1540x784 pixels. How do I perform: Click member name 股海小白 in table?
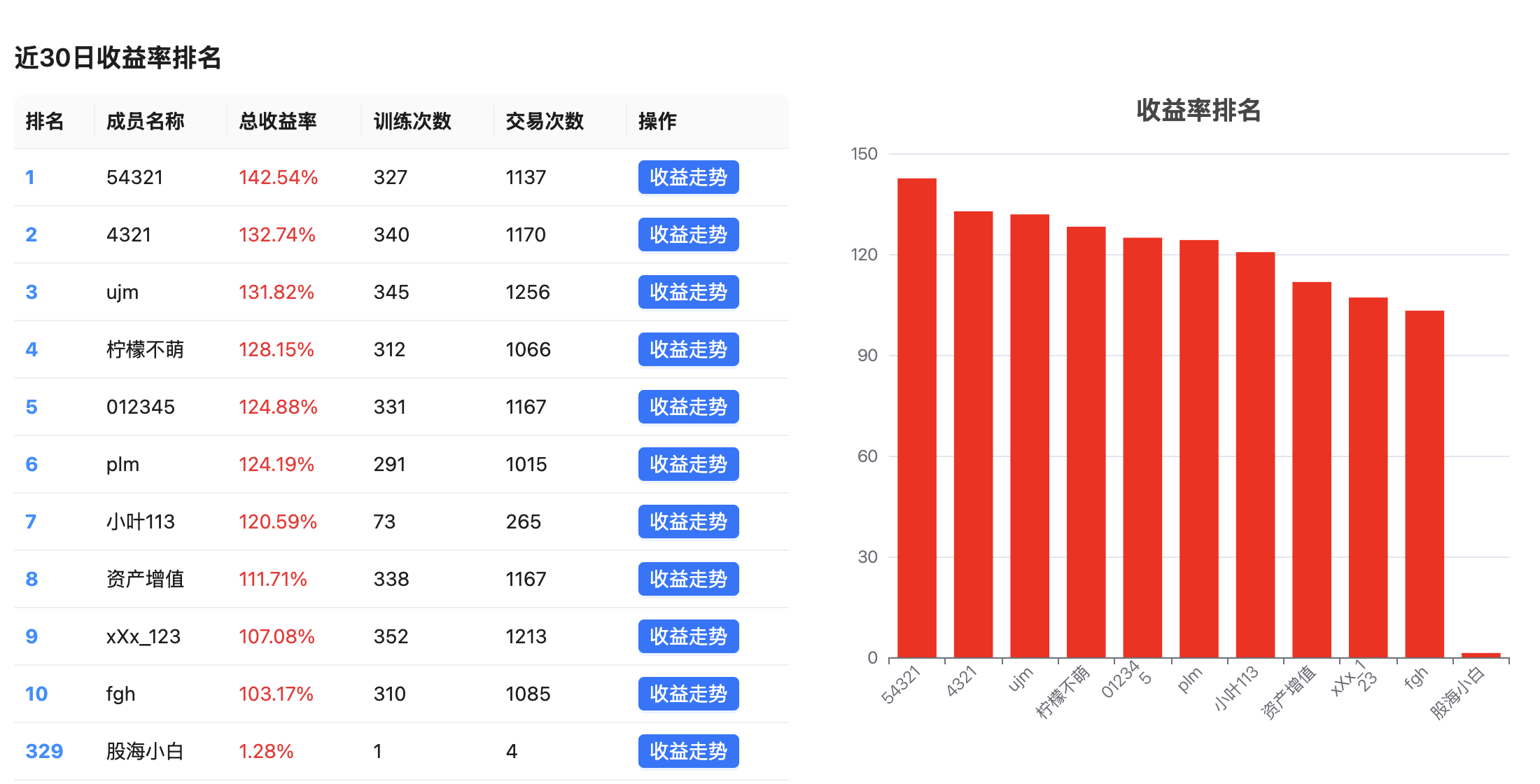coord(145,751)
